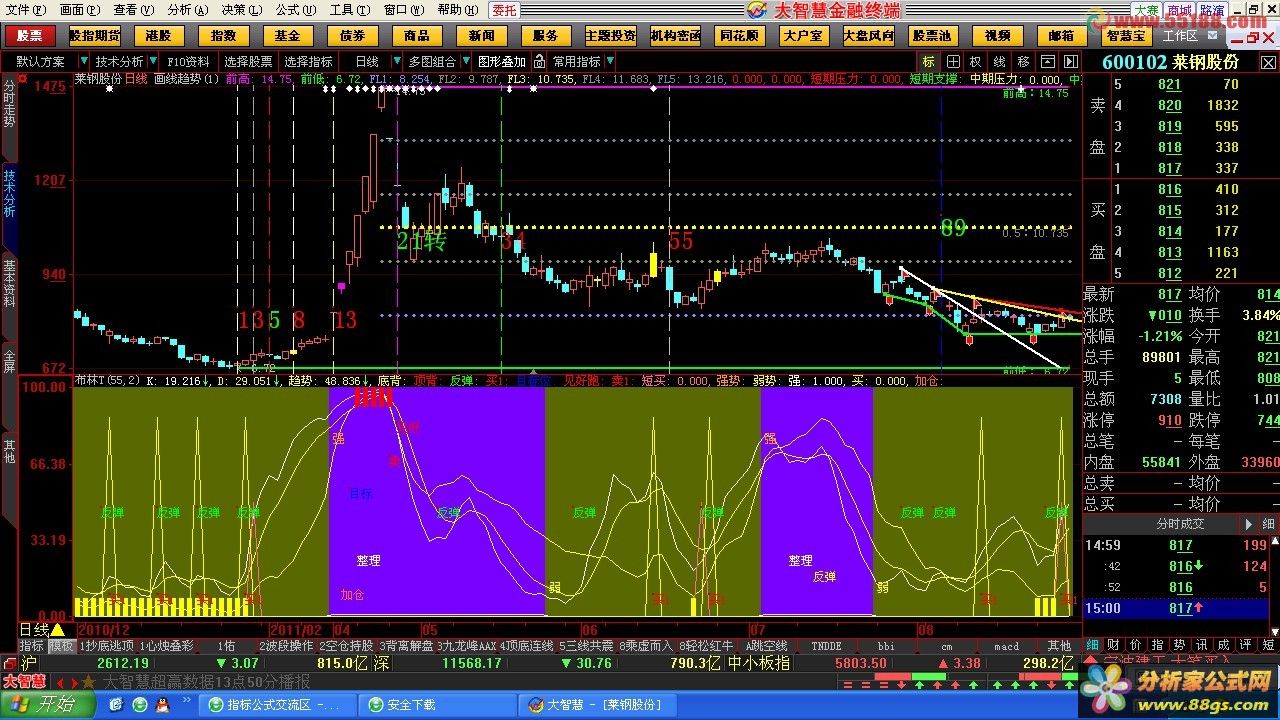Click 选择指标 in the secondary toolbar
Image resolution: width=1280 pixels, height=720 pixels.
tap(309, 62)
